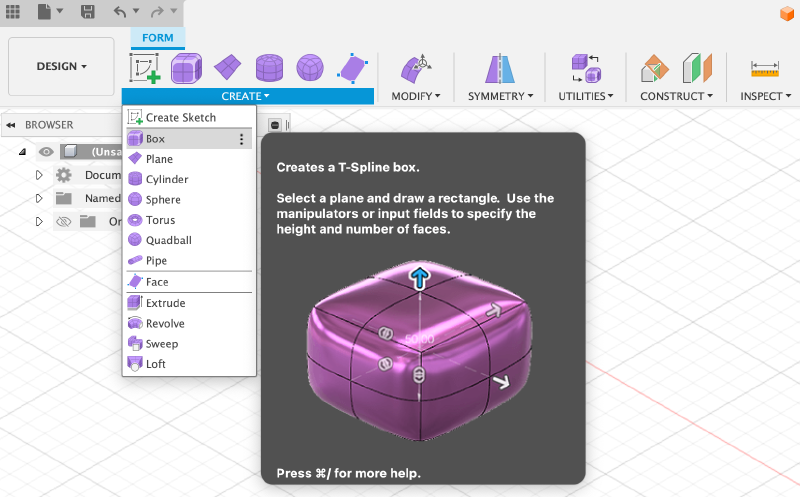This screenshot has width=800, height=497.
Task: Choose Pipe from the Create menu
Action: point(189,261)
